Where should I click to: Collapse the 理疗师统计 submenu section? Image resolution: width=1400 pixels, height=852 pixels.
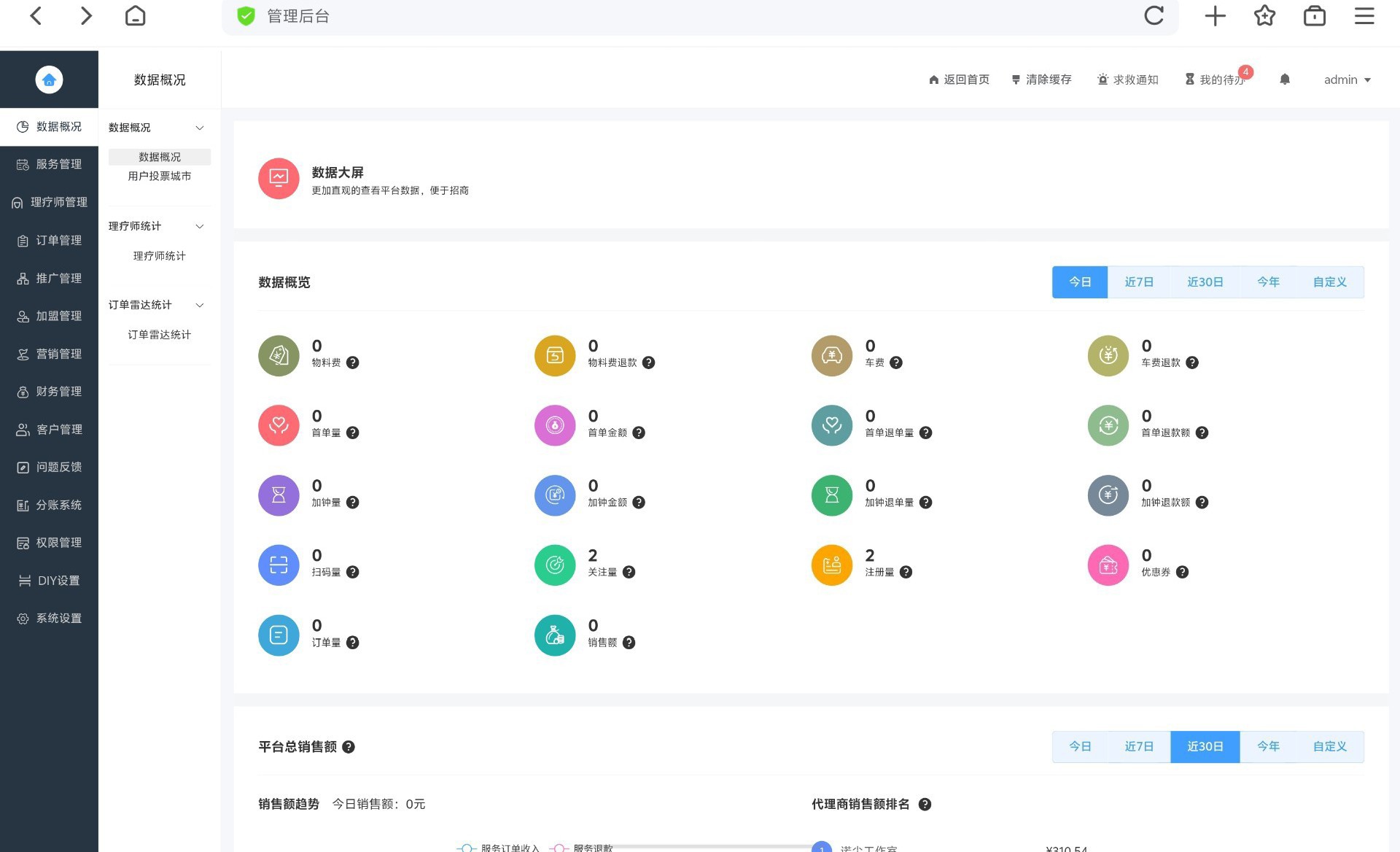pos(199,226)
